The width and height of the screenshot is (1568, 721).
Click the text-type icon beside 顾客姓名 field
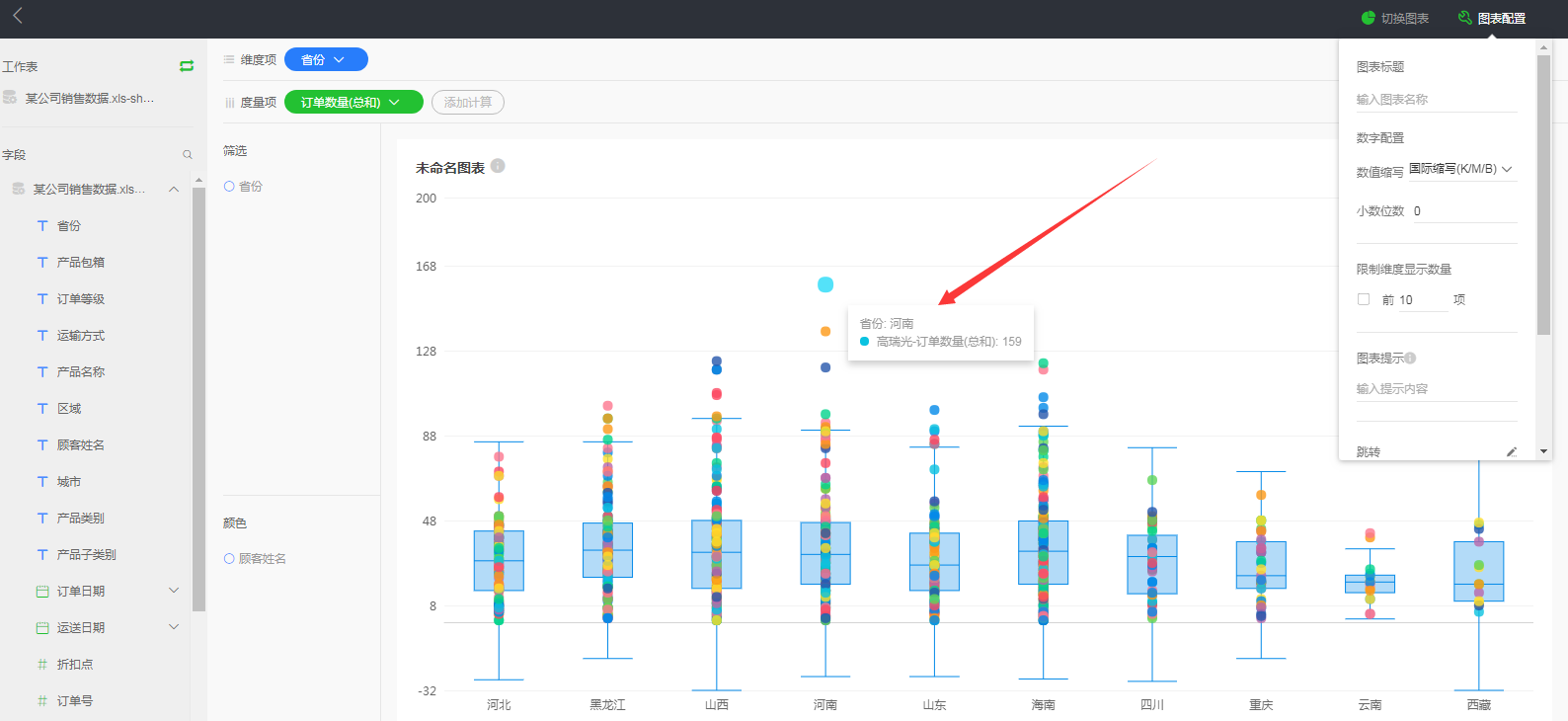click(x=42, y=445)
